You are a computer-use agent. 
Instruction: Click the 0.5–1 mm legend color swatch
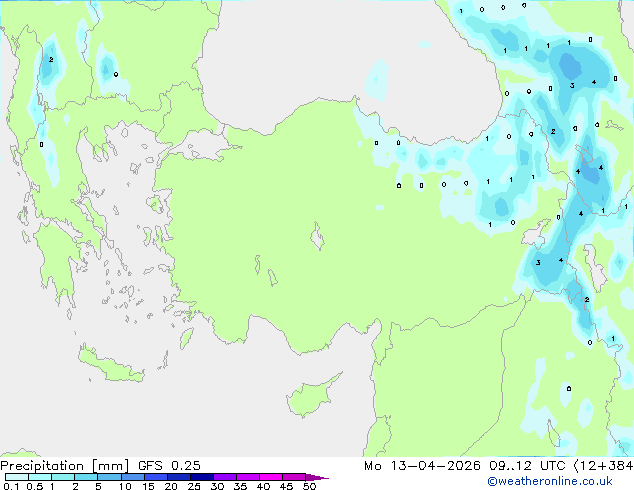tap(40, 477)
